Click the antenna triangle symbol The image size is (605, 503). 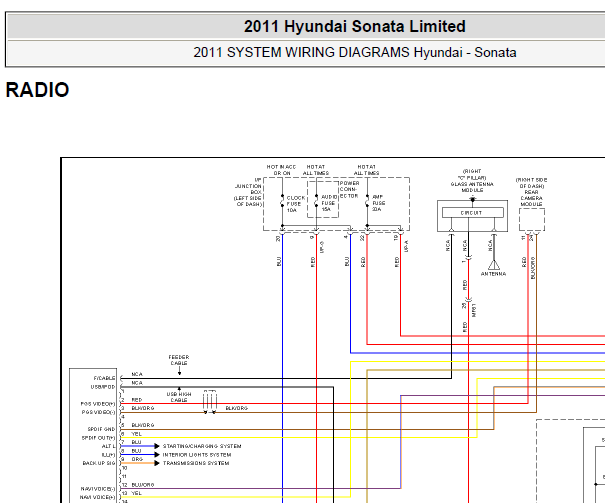[x=494, y=265]
